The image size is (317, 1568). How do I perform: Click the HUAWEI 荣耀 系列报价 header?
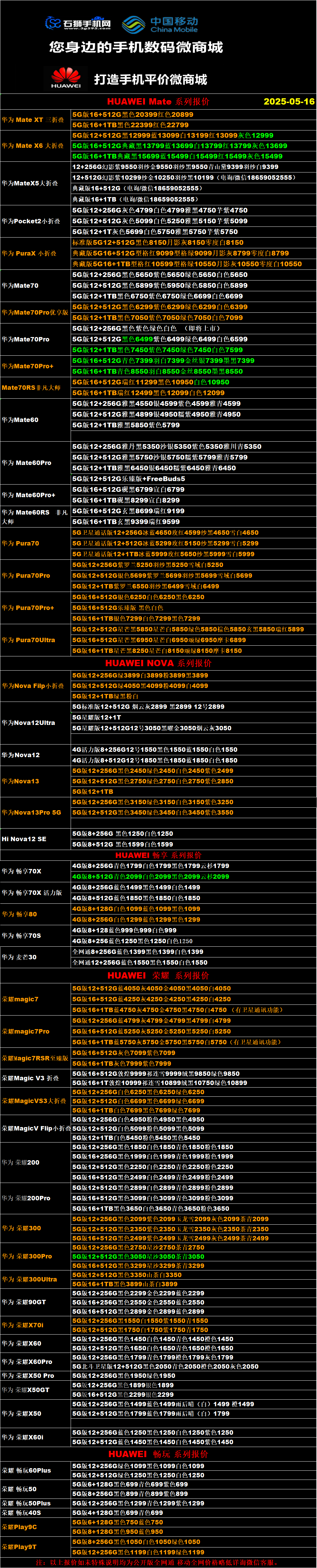[x=158, y=975]
